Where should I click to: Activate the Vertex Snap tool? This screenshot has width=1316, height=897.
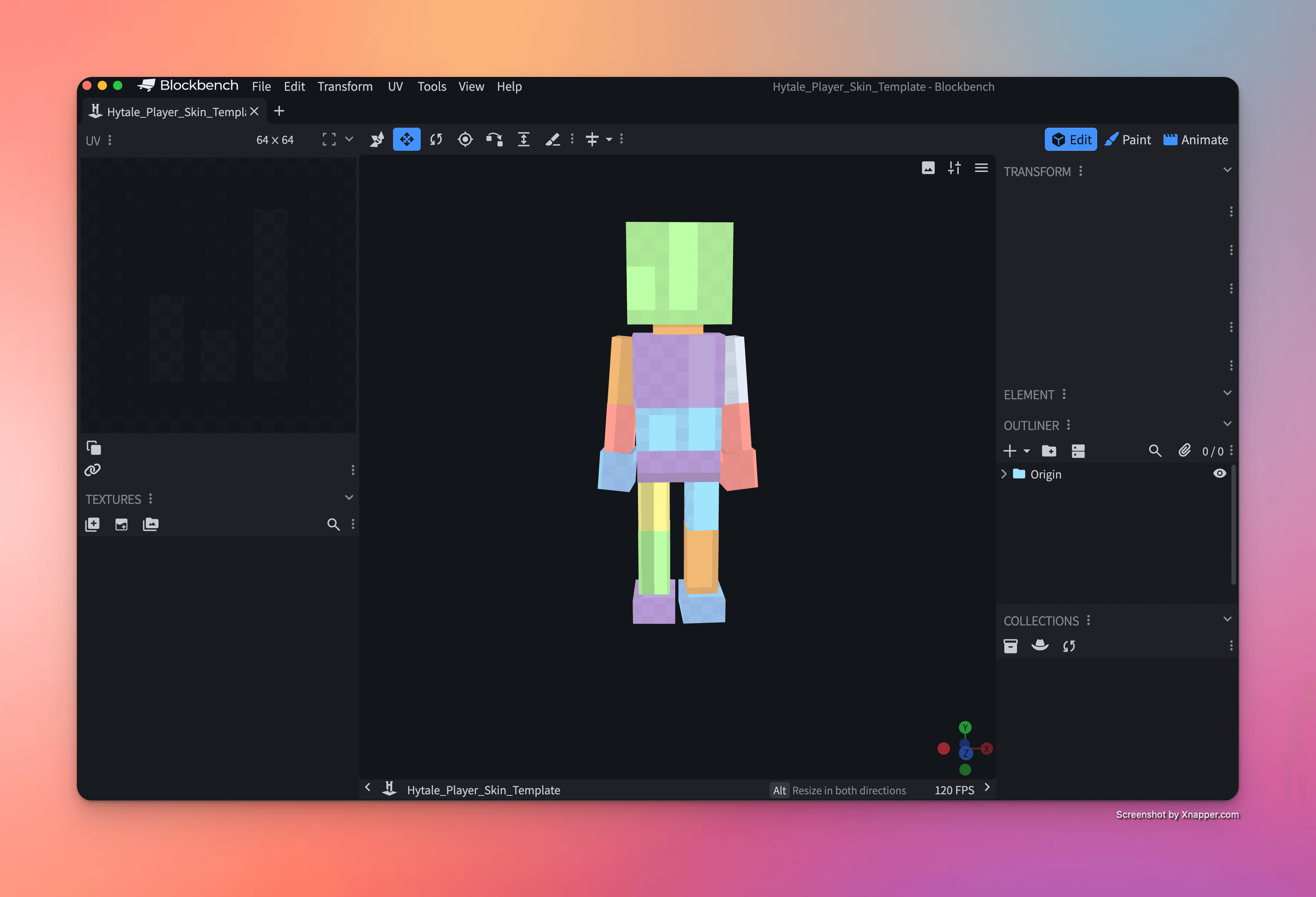click(x=377, y=139)
